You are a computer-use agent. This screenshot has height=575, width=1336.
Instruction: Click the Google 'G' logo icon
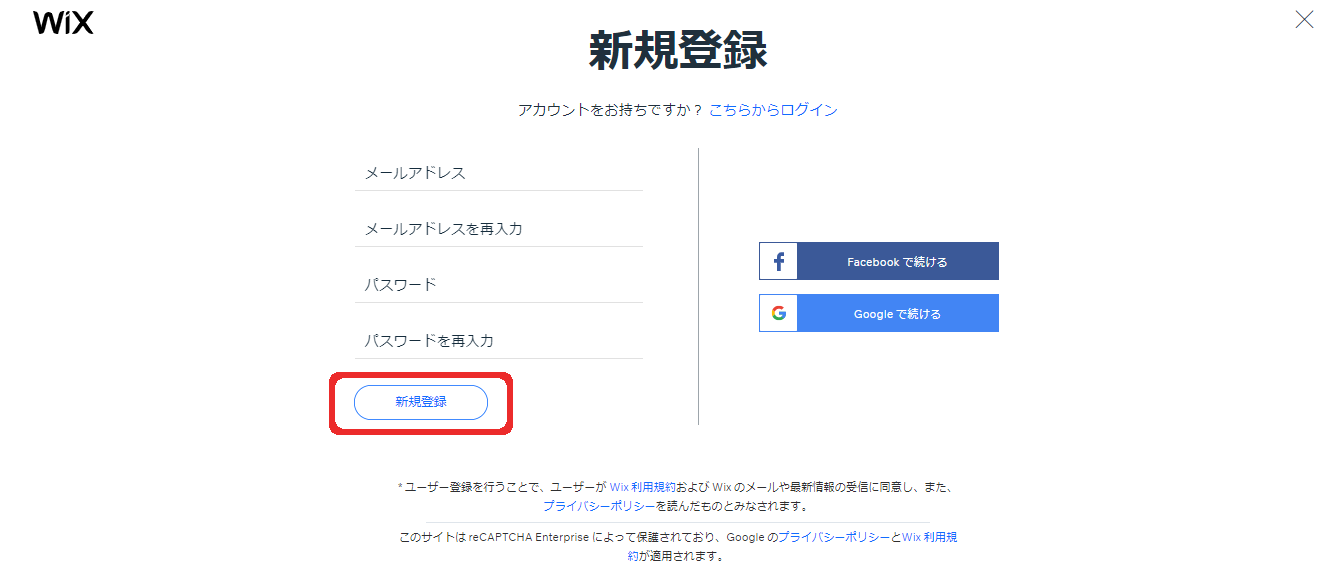(x=779, y=313)
